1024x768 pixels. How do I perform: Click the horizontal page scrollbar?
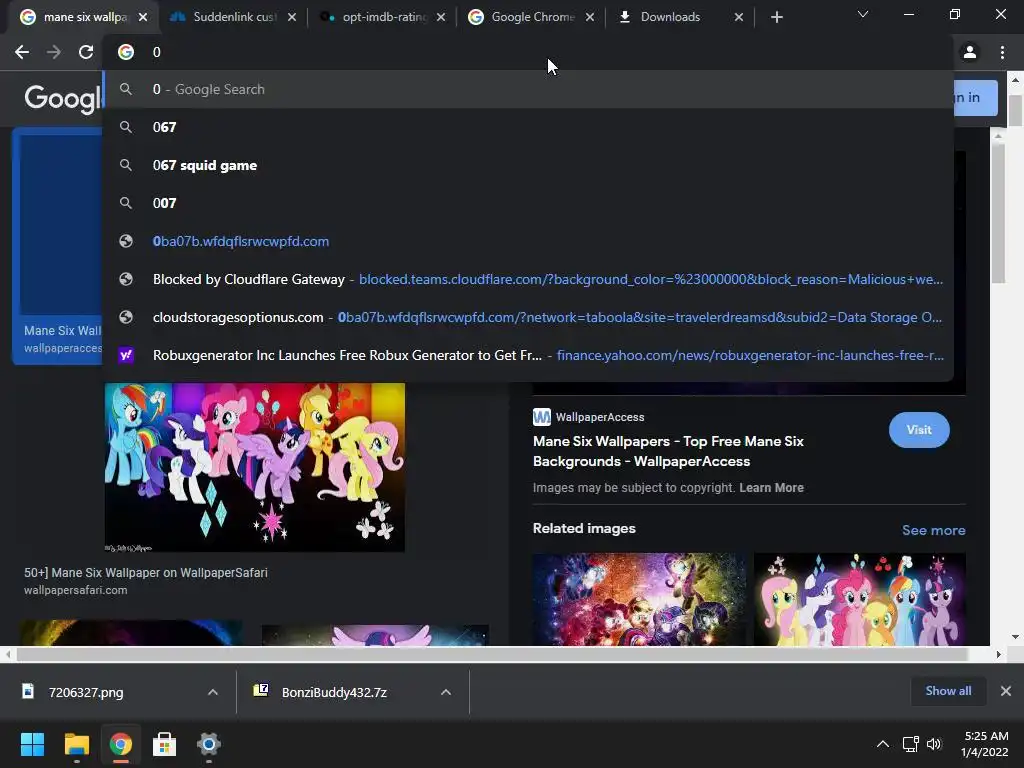pyautogui.click(x=492, y=654)
